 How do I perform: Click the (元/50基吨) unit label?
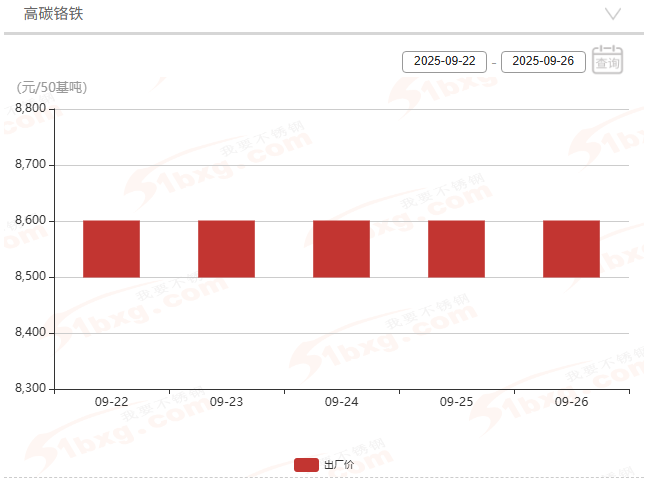51,87
